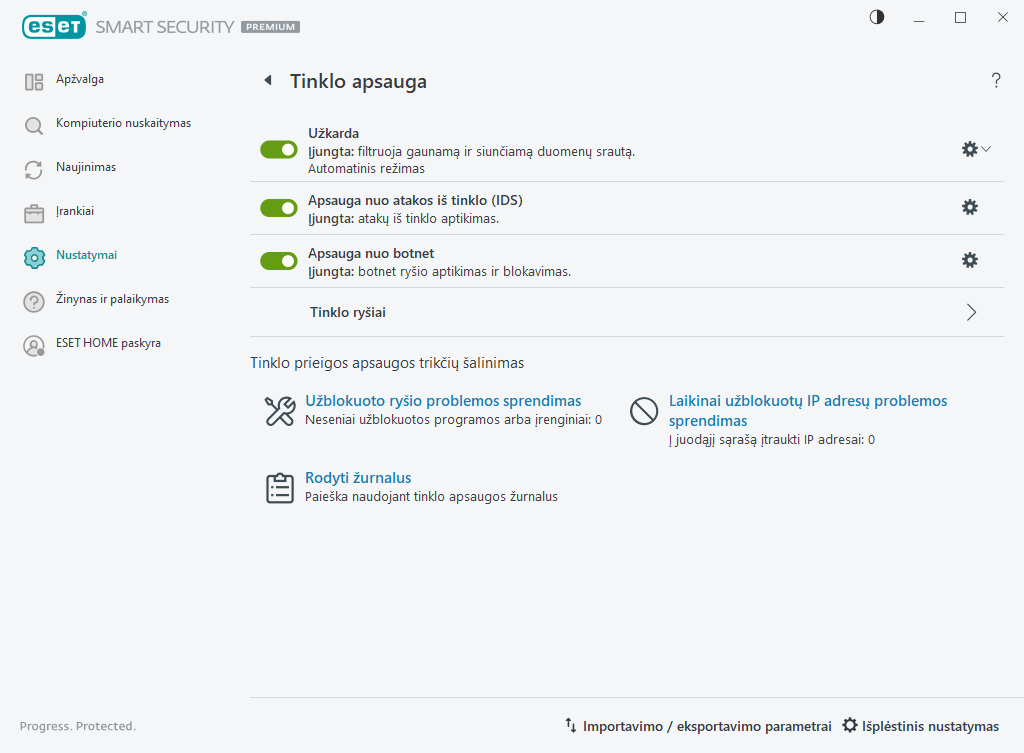Image resolution: width=1024 pixels, height=753 pixels.
Task: Click the IDS protection gear icon
Action: point(969,207)
